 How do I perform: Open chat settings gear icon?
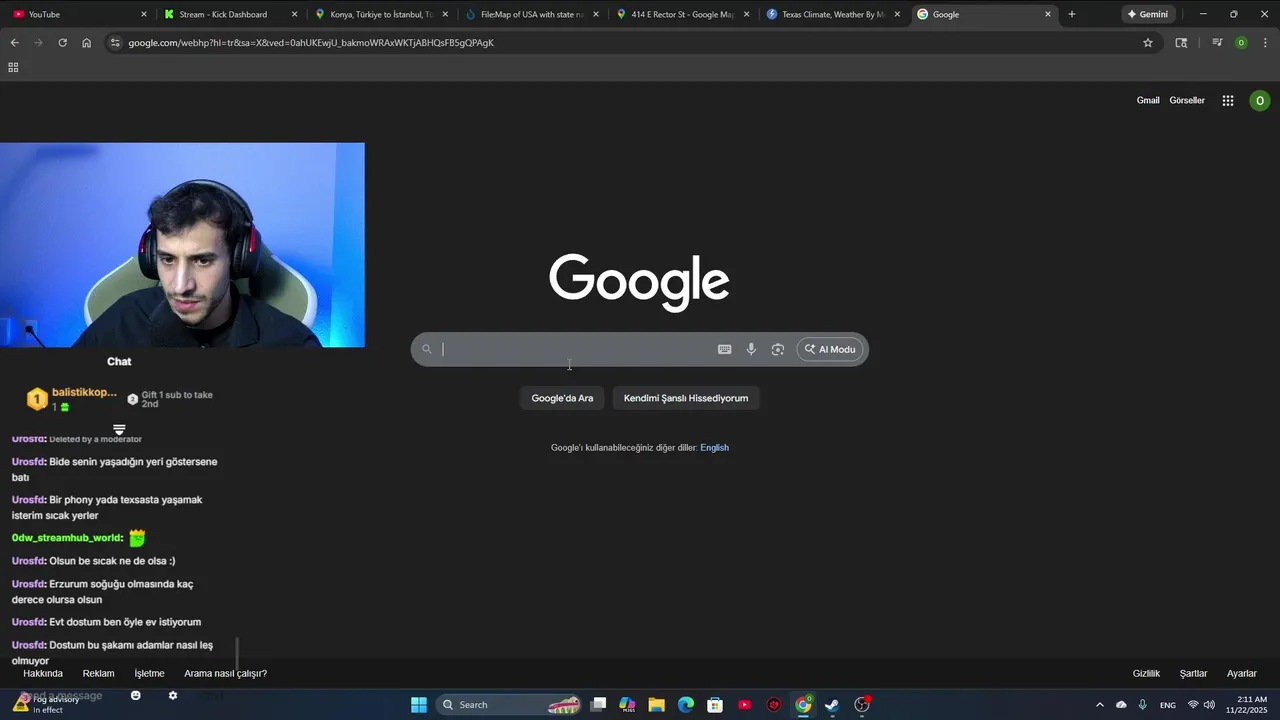coord(173,695)
